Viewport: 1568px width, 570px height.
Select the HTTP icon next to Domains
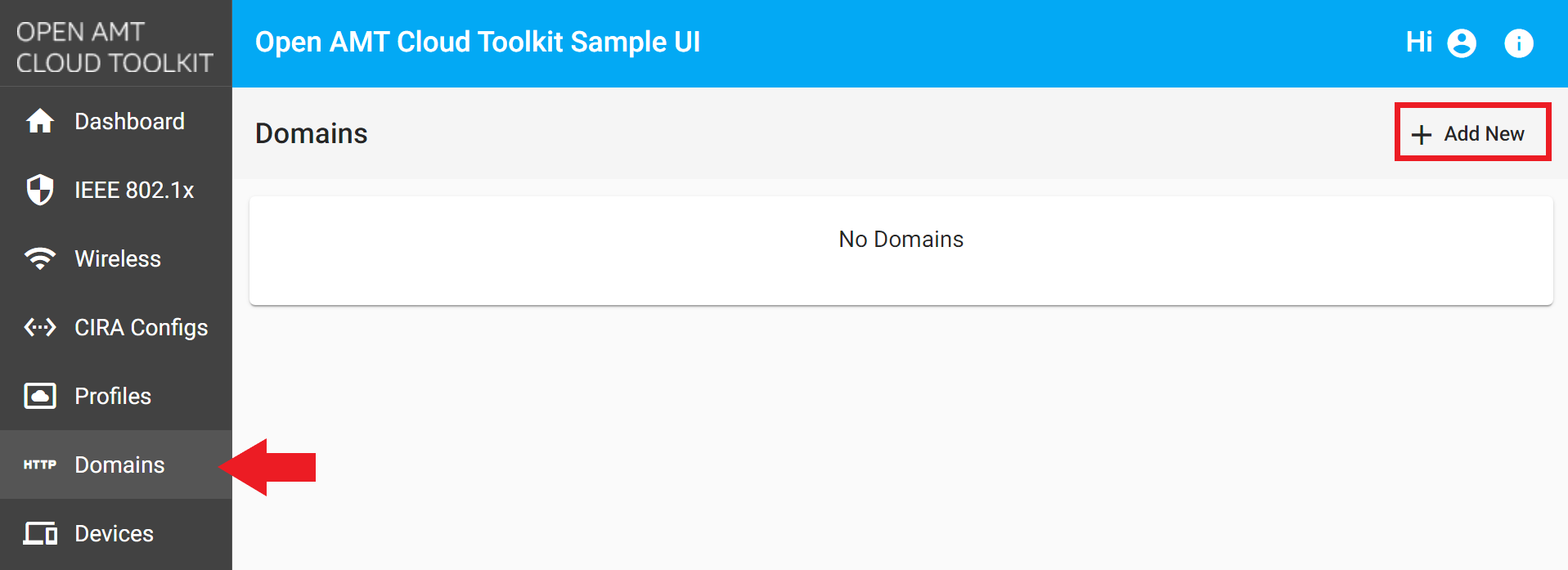pos(38,465)
